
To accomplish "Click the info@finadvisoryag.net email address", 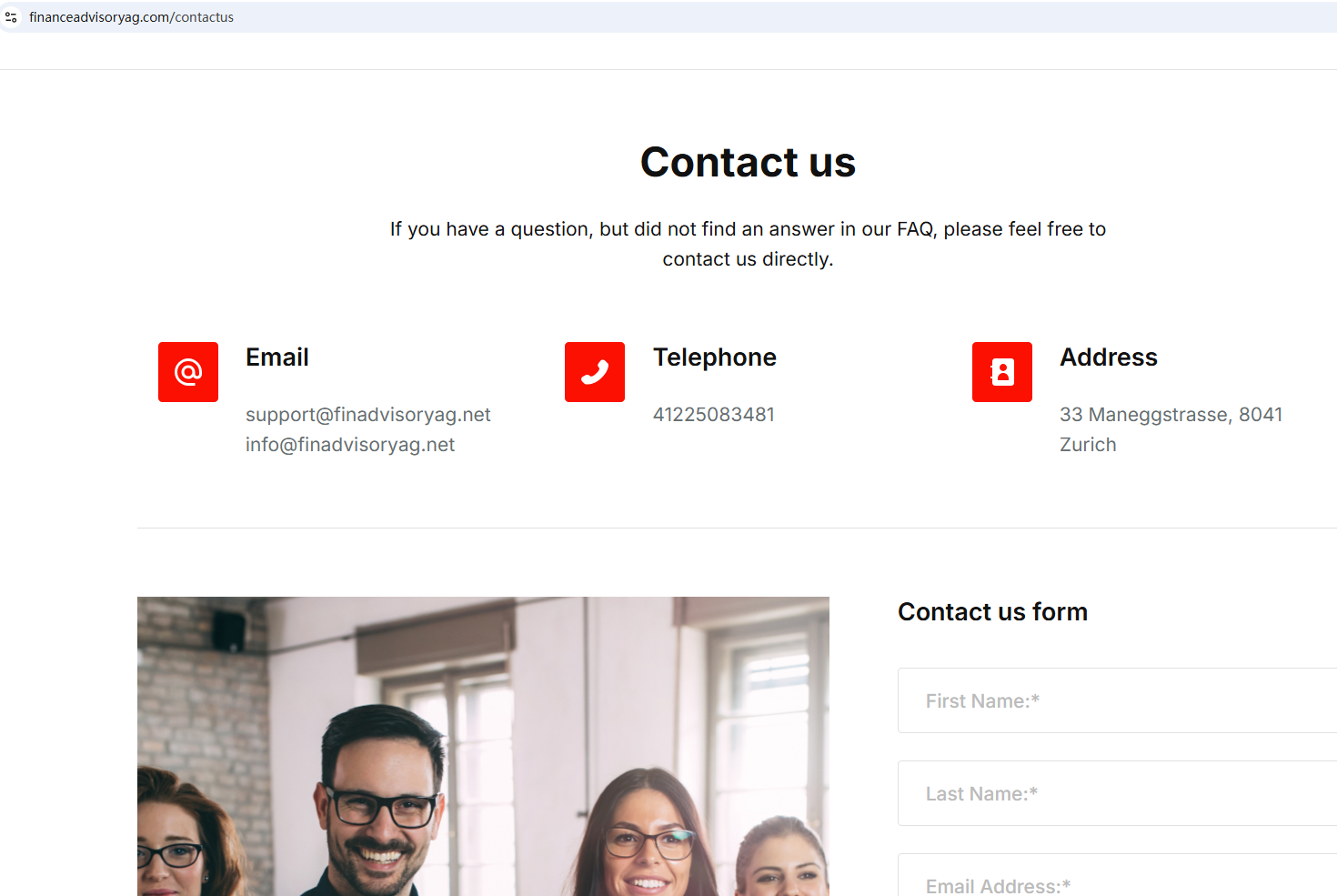I will pos(350,445).
